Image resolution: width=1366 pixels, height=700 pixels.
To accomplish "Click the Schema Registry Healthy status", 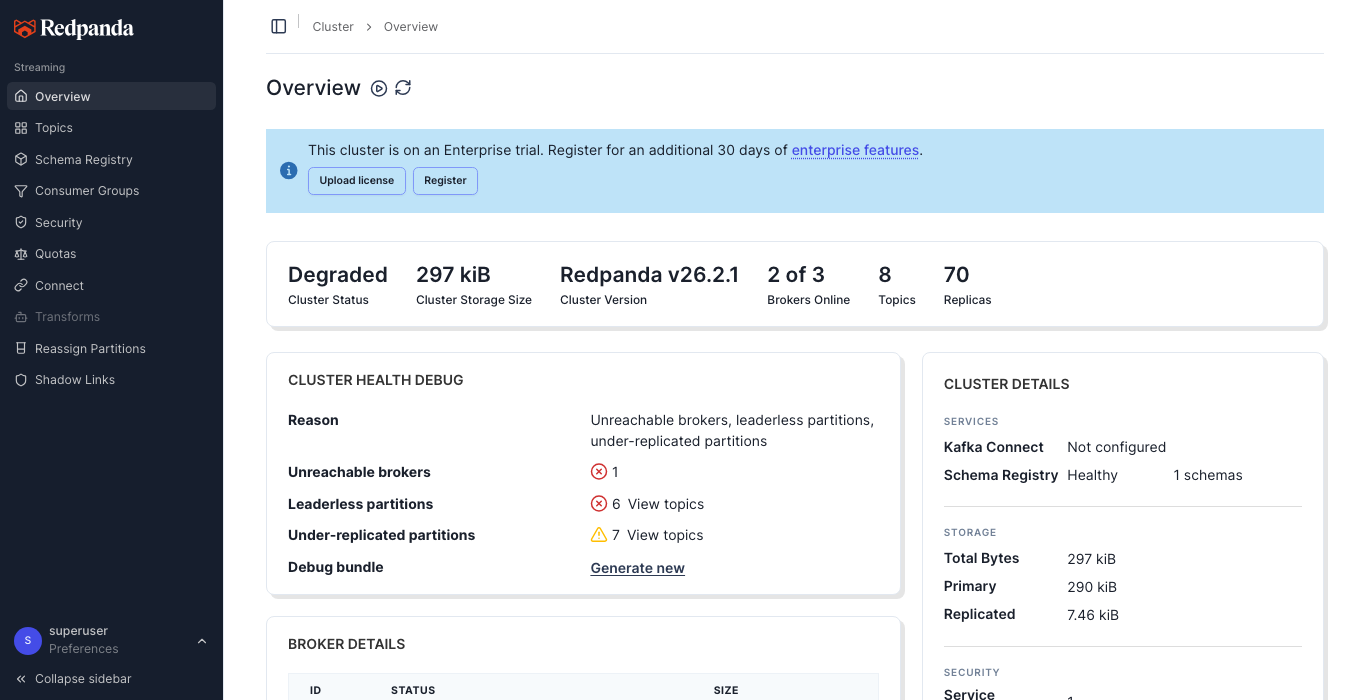I will (x=1092, y=475).
